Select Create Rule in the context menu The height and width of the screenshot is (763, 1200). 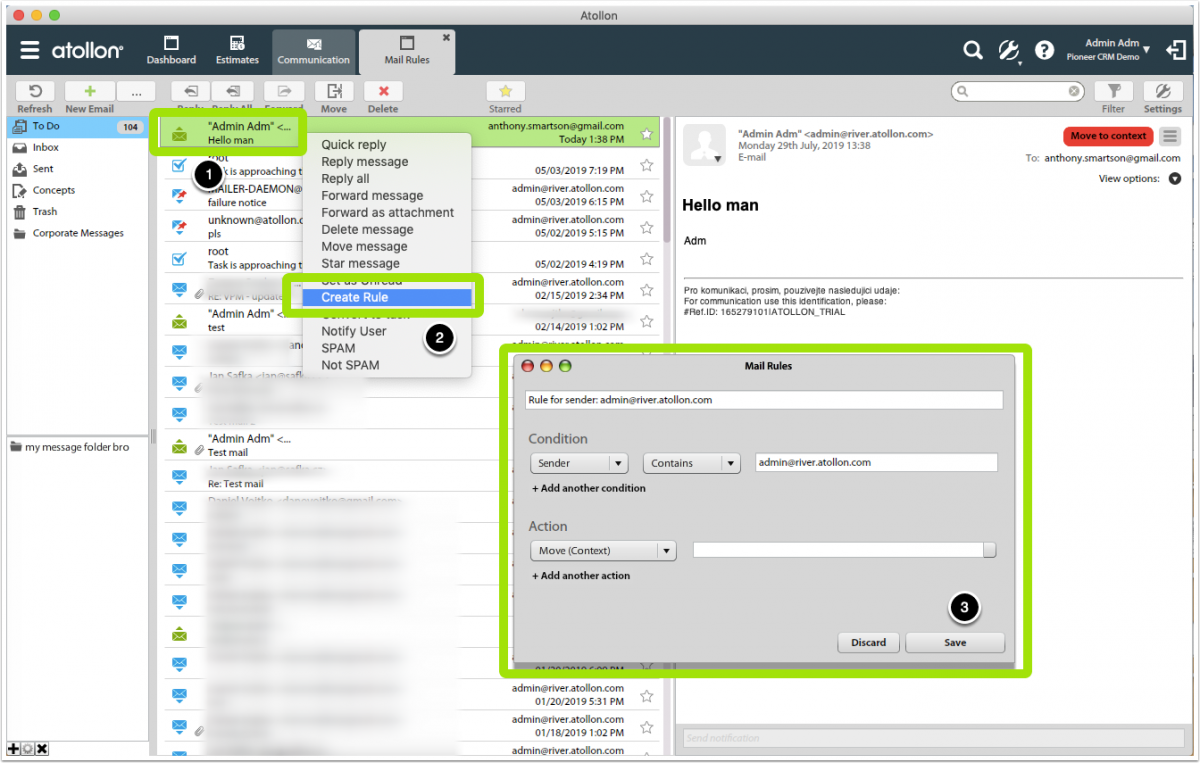380,298
